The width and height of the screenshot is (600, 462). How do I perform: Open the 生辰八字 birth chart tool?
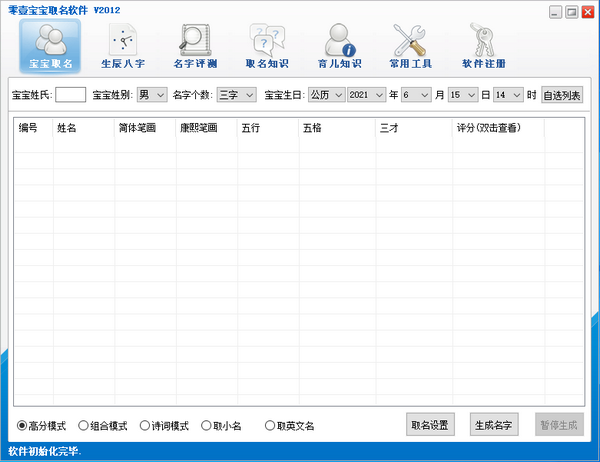[122, 45]
